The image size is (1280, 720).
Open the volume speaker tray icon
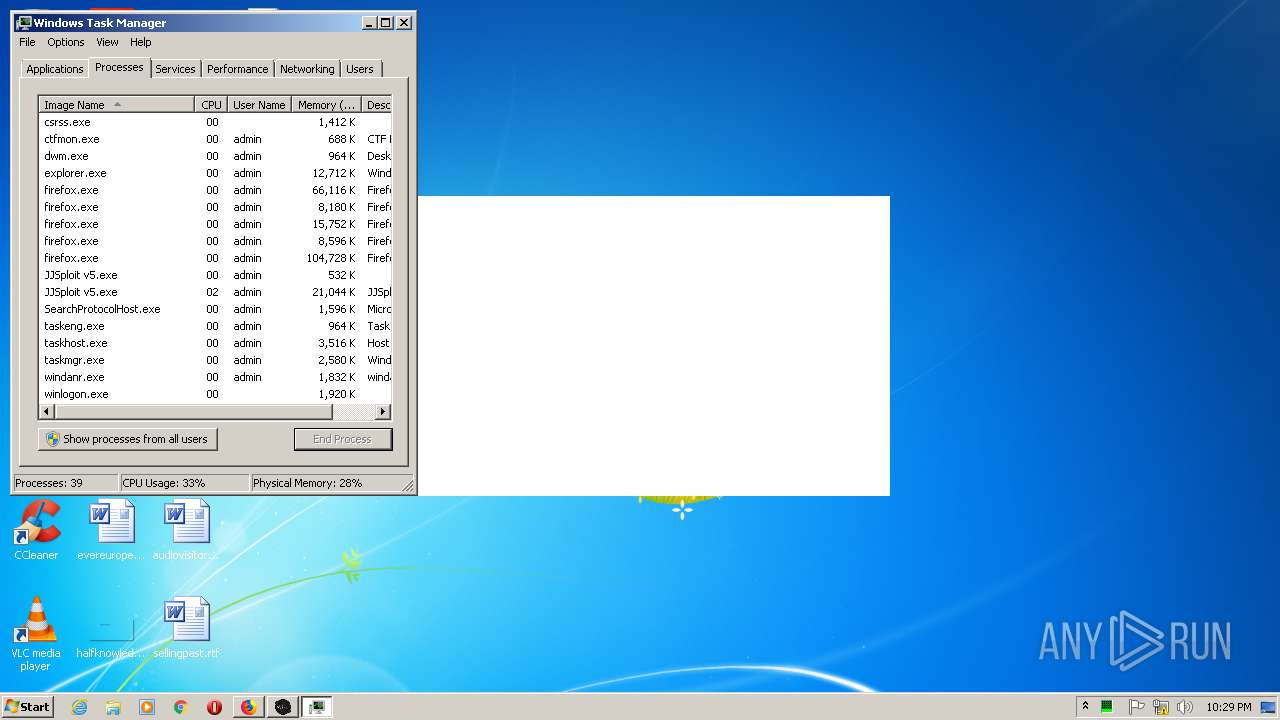coord(1185,707)
